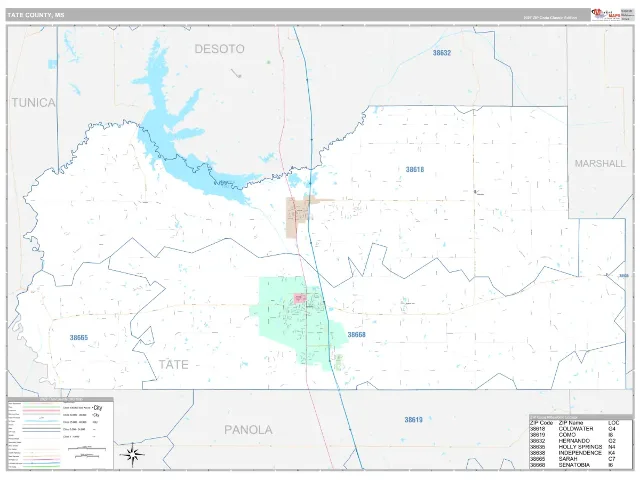
Task: Click the N4 location cell for Holly Springs
Action: click(x=611, y=447)
